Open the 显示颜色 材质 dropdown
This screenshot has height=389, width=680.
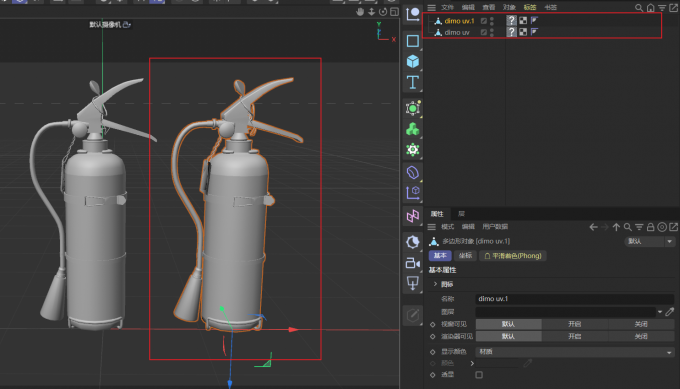[575, 352]
